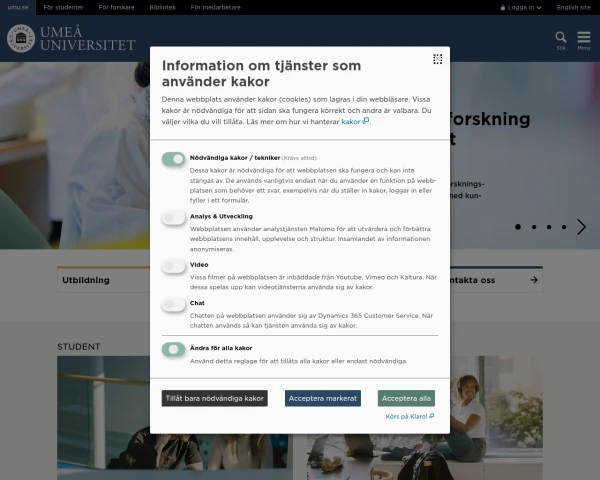This screenshot has height=480, width=600.
Task: Open the Körs på Klaro! link
Action: 409,416
